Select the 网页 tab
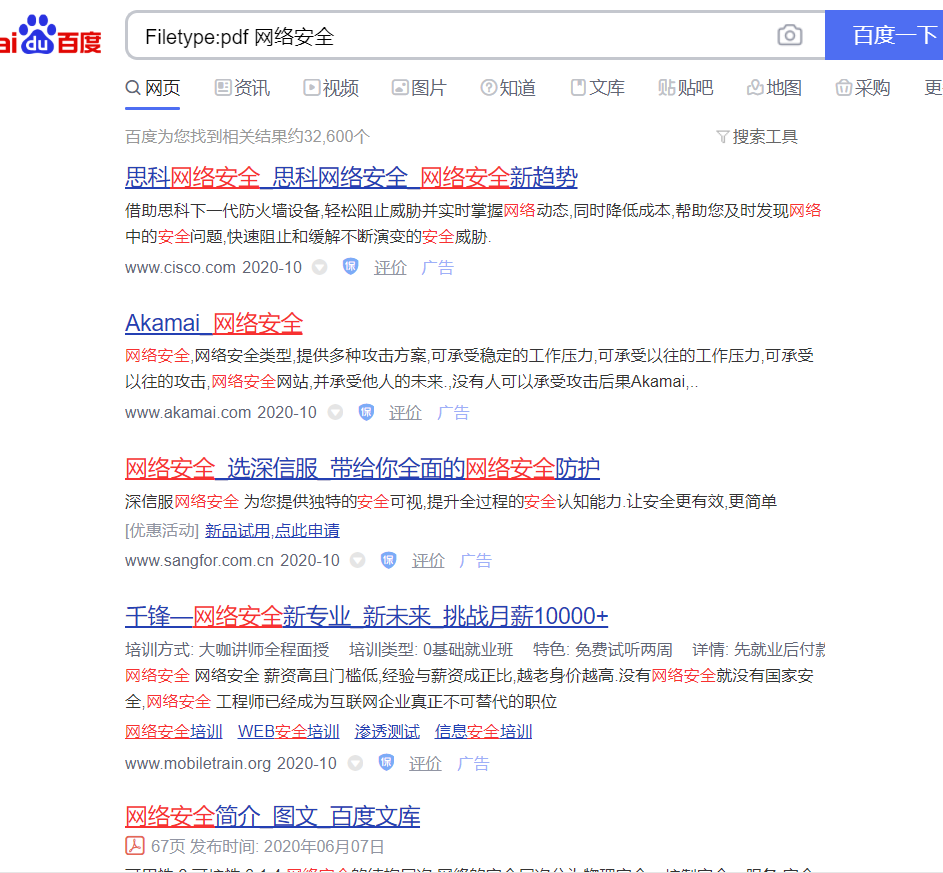943x873 pixels. tap(153, 88)
